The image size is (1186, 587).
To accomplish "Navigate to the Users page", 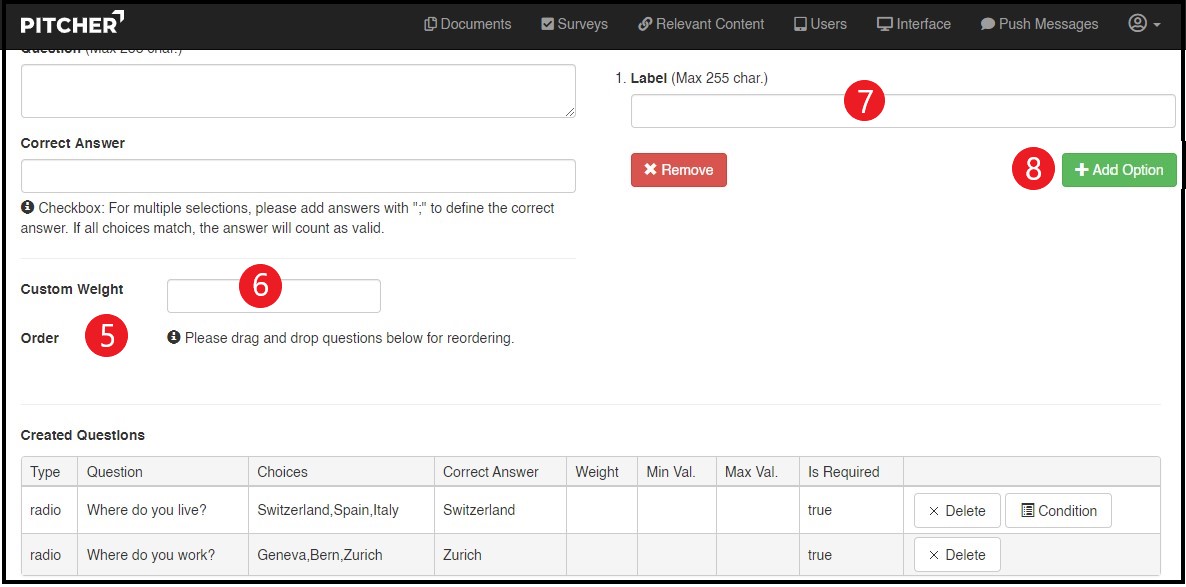I will click(820, 24).
